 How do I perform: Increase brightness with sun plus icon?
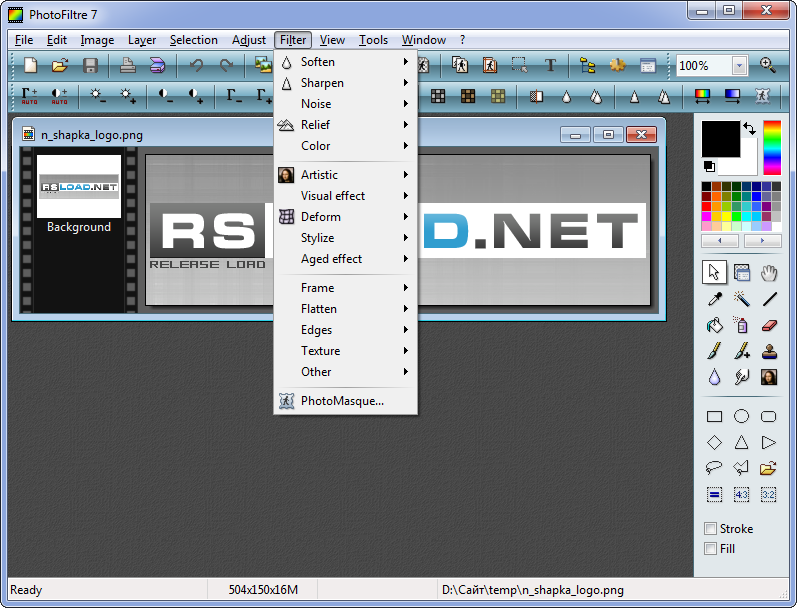point(127,96)
